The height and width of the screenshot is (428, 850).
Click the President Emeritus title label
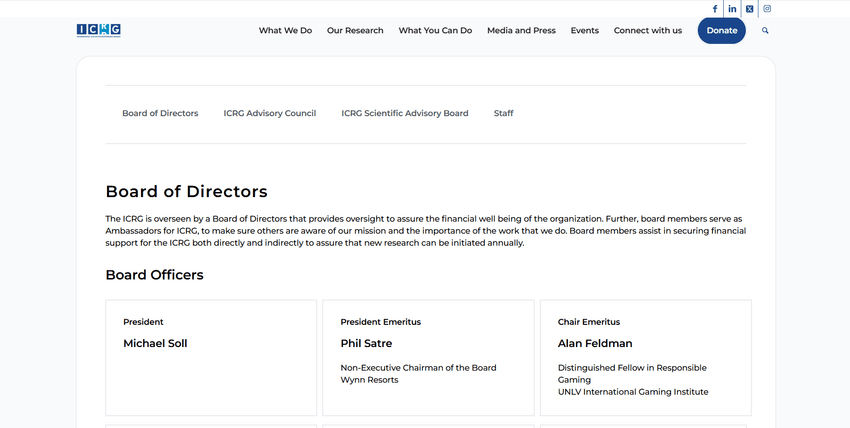381,322
